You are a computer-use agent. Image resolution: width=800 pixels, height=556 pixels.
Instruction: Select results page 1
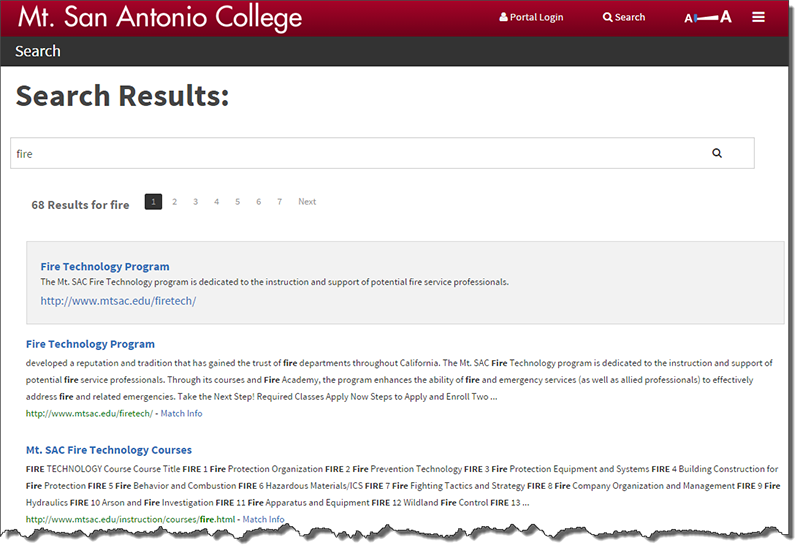(x=153, y=201)
